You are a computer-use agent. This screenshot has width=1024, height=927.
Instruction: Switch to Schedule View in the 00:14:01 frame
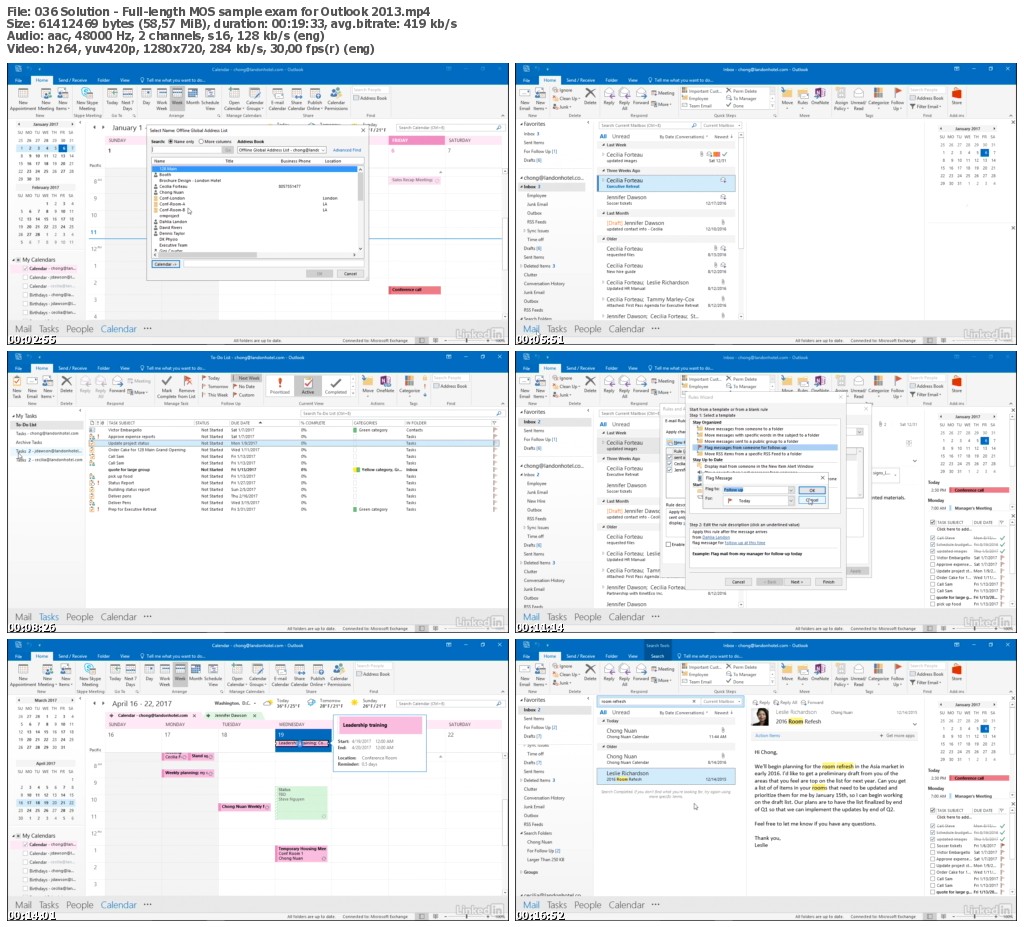click(x=213, y=675)
